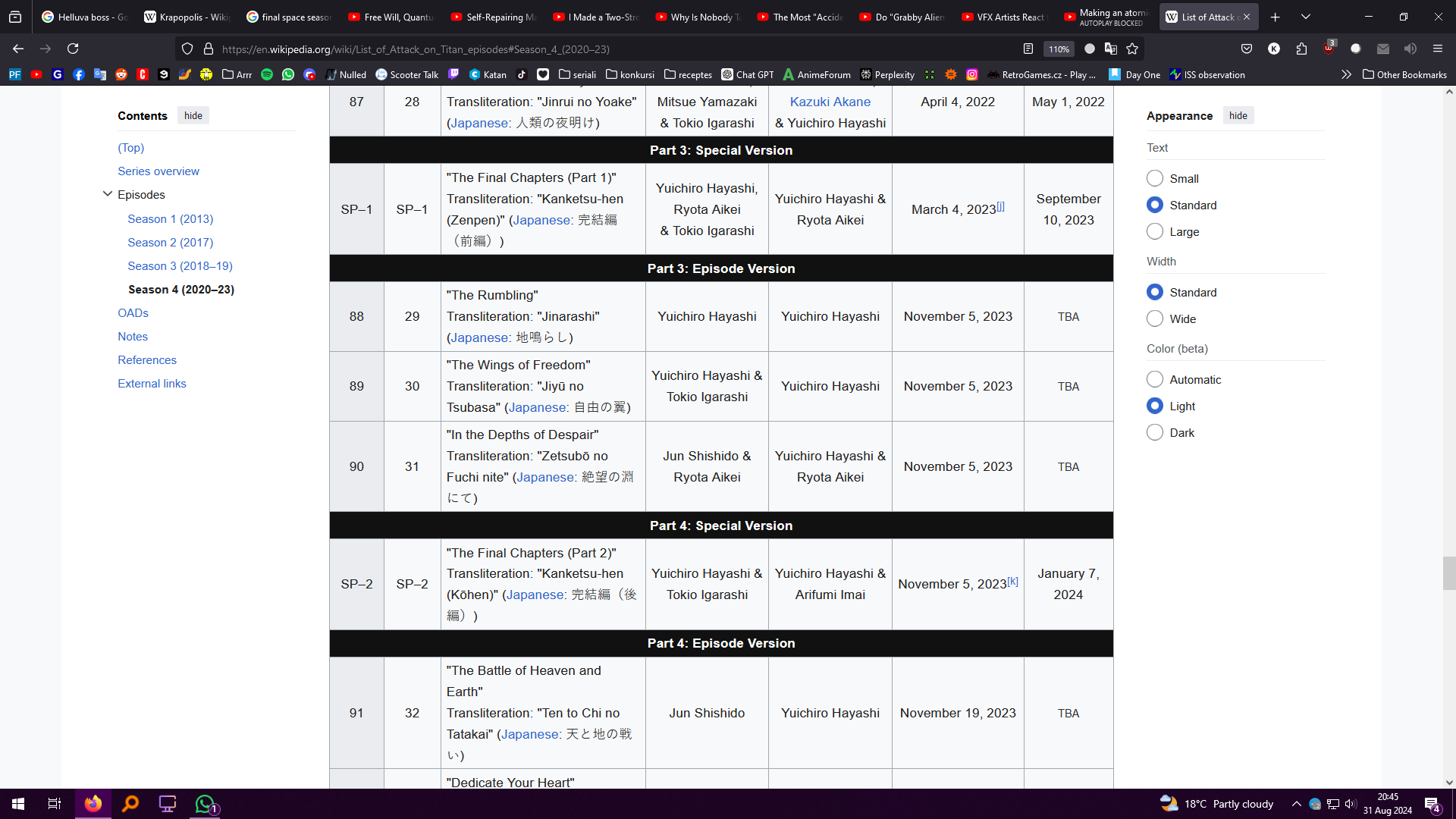Choose Large text size option

1155,231
